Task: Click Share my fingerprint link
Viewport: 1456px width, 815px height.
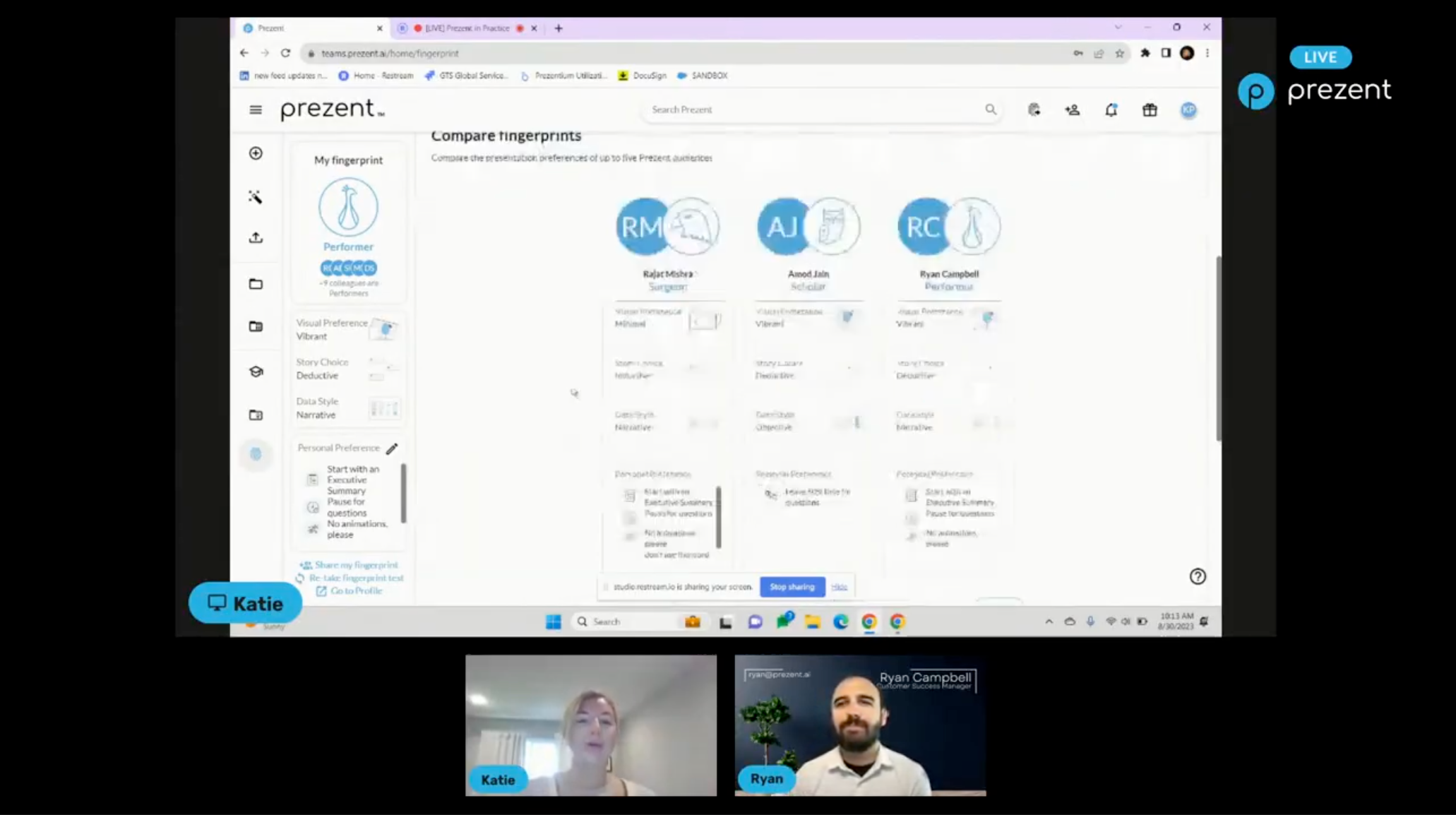Action: (x=349, y=565)
